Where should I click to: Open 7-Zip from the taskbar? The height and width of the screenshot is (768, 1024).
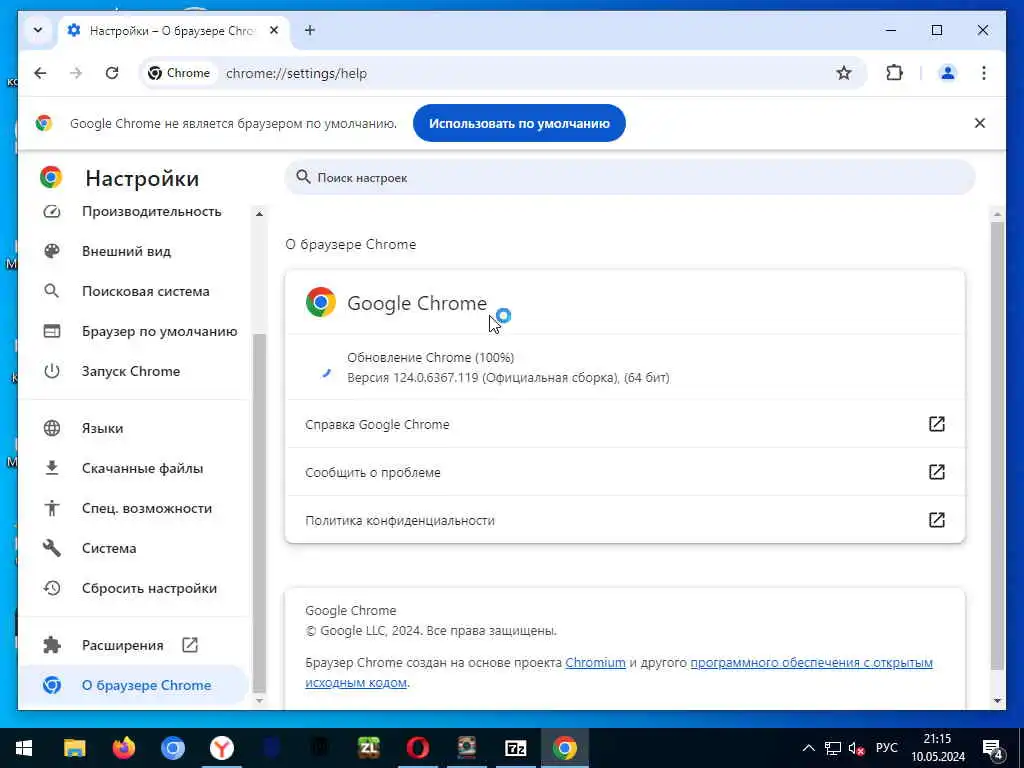[x=516, y=748]
